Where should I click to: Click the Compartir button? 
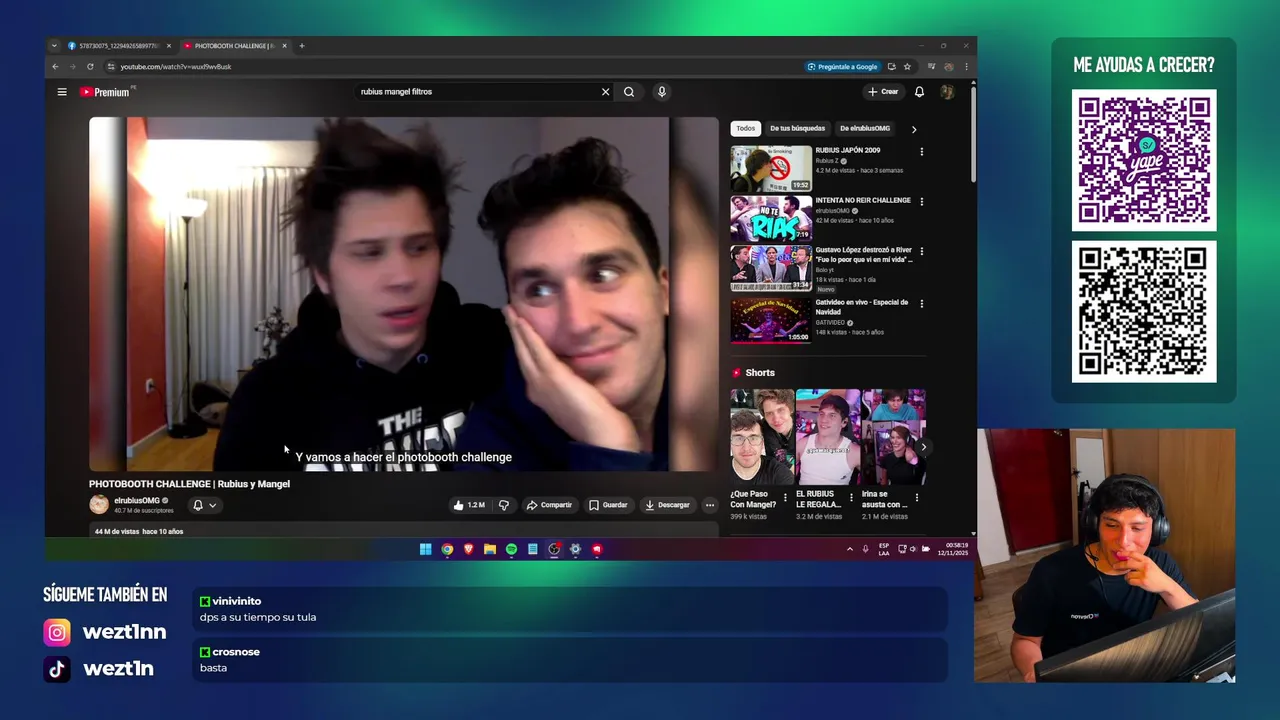click(x=549, y=505)
